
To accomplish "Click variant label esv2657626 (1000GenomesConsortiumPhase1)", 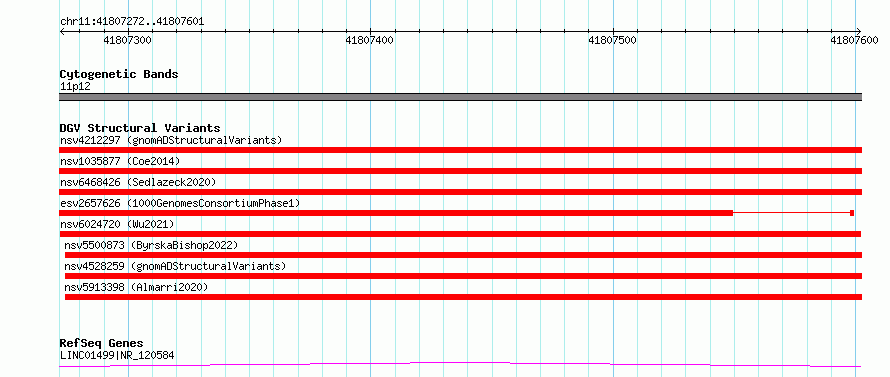I will pos(180,203).
